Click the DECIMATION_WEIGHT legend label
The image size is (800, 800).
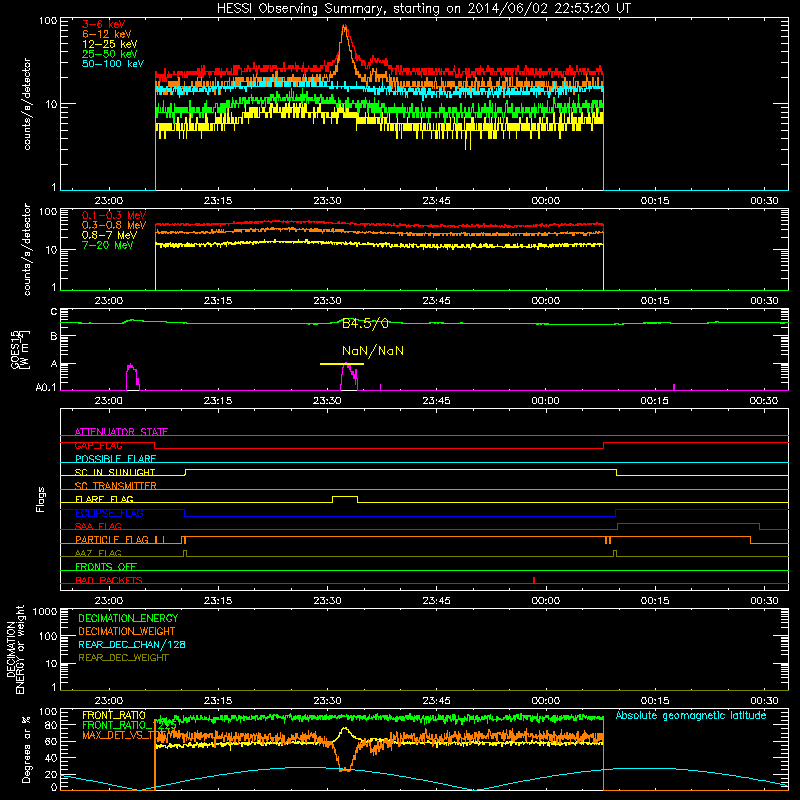click(x=127, y=631)
